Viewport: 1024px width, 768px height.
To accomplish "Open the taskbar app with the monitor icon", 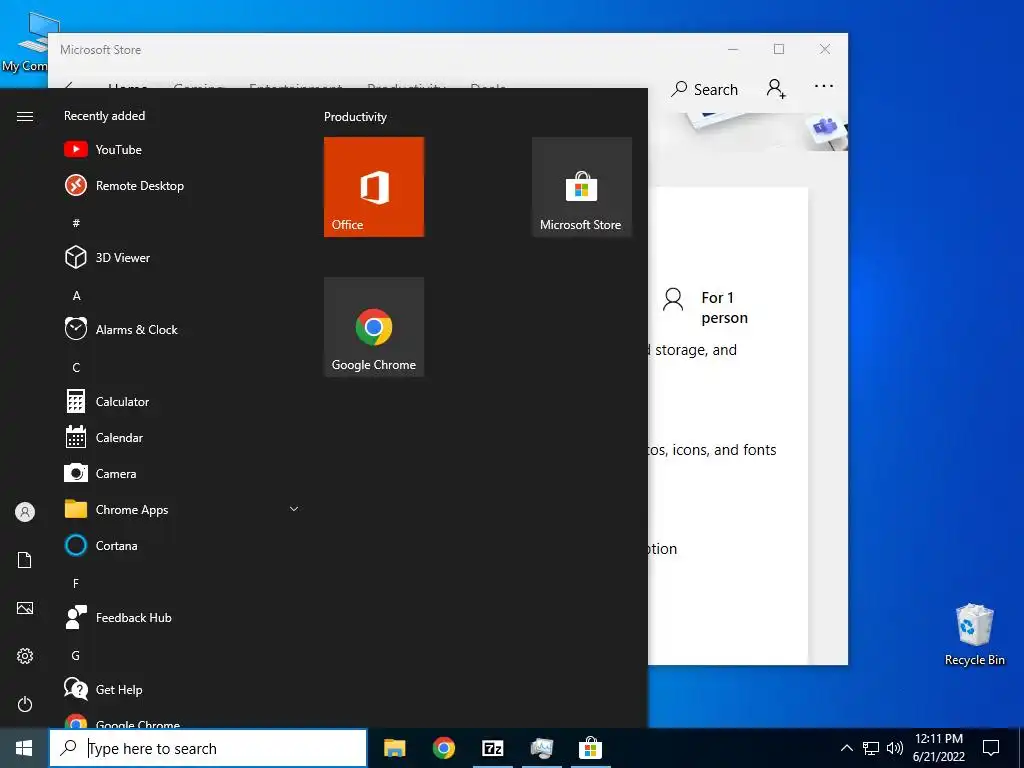I will (x=541, y=748).
